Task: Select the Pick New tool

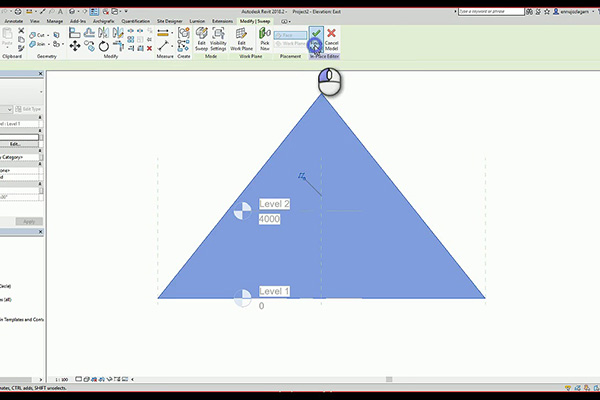Action: pyautogui.click(x=265, y=39)
